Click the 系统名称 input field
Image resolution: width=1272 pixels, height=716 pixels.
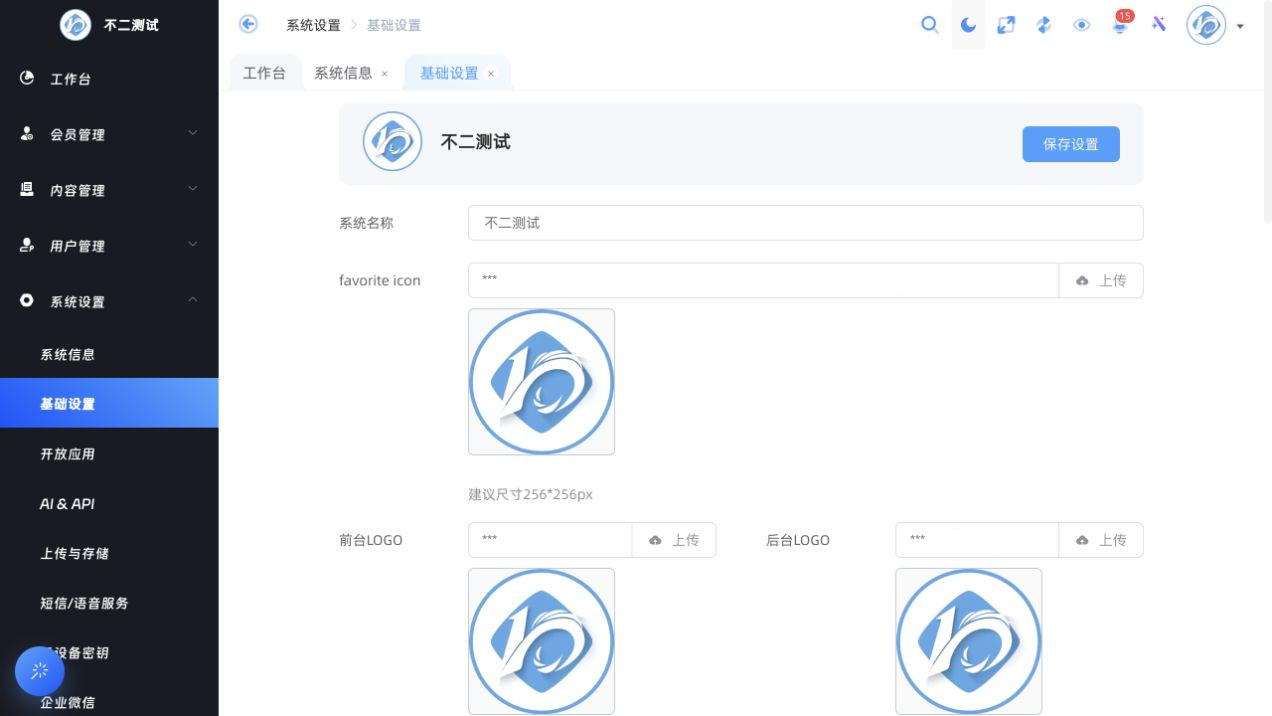click(805, 223)
